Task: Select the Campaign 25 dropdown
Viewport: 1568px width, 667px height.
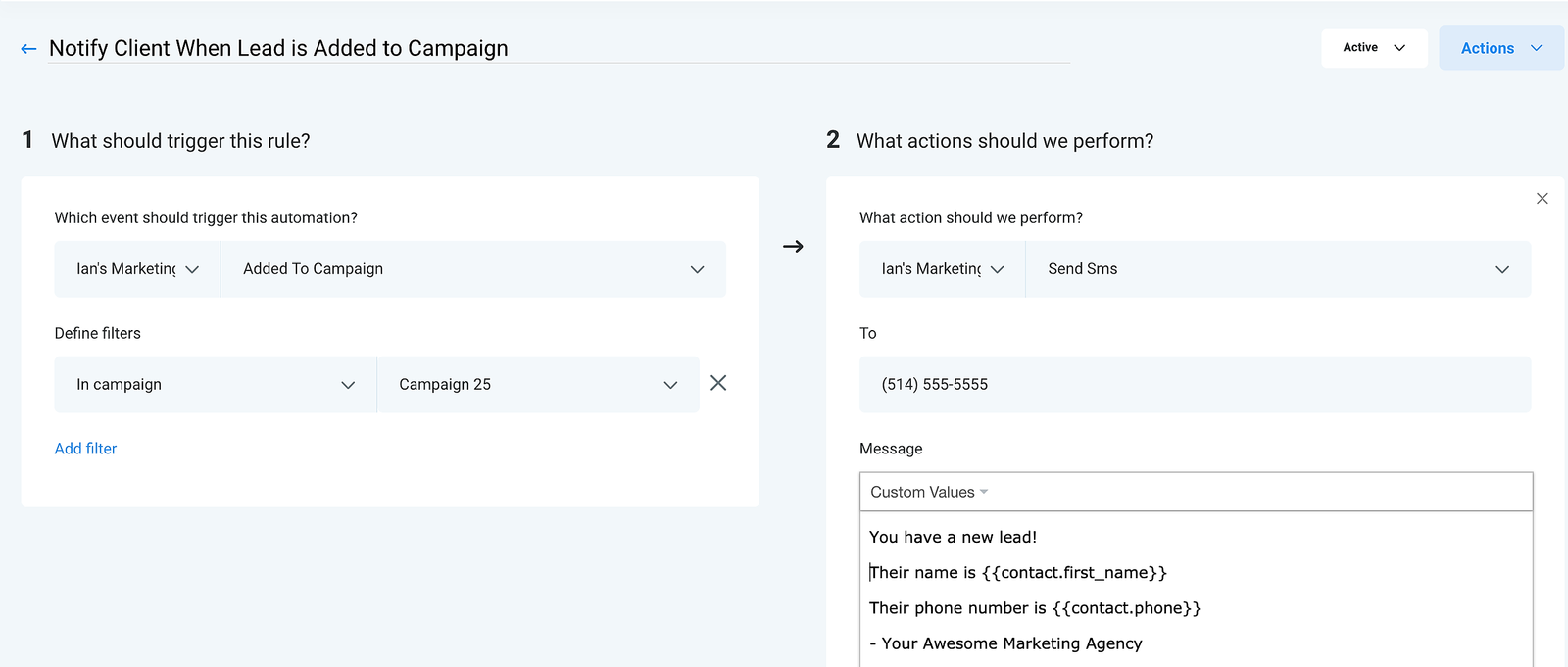Action: [x=538, y=385]
